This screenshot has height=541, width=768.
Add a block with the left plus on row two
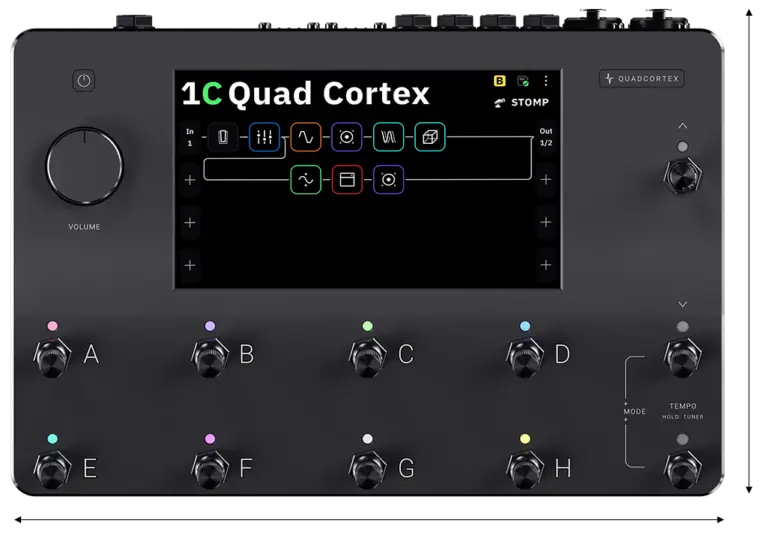(190, 180)
